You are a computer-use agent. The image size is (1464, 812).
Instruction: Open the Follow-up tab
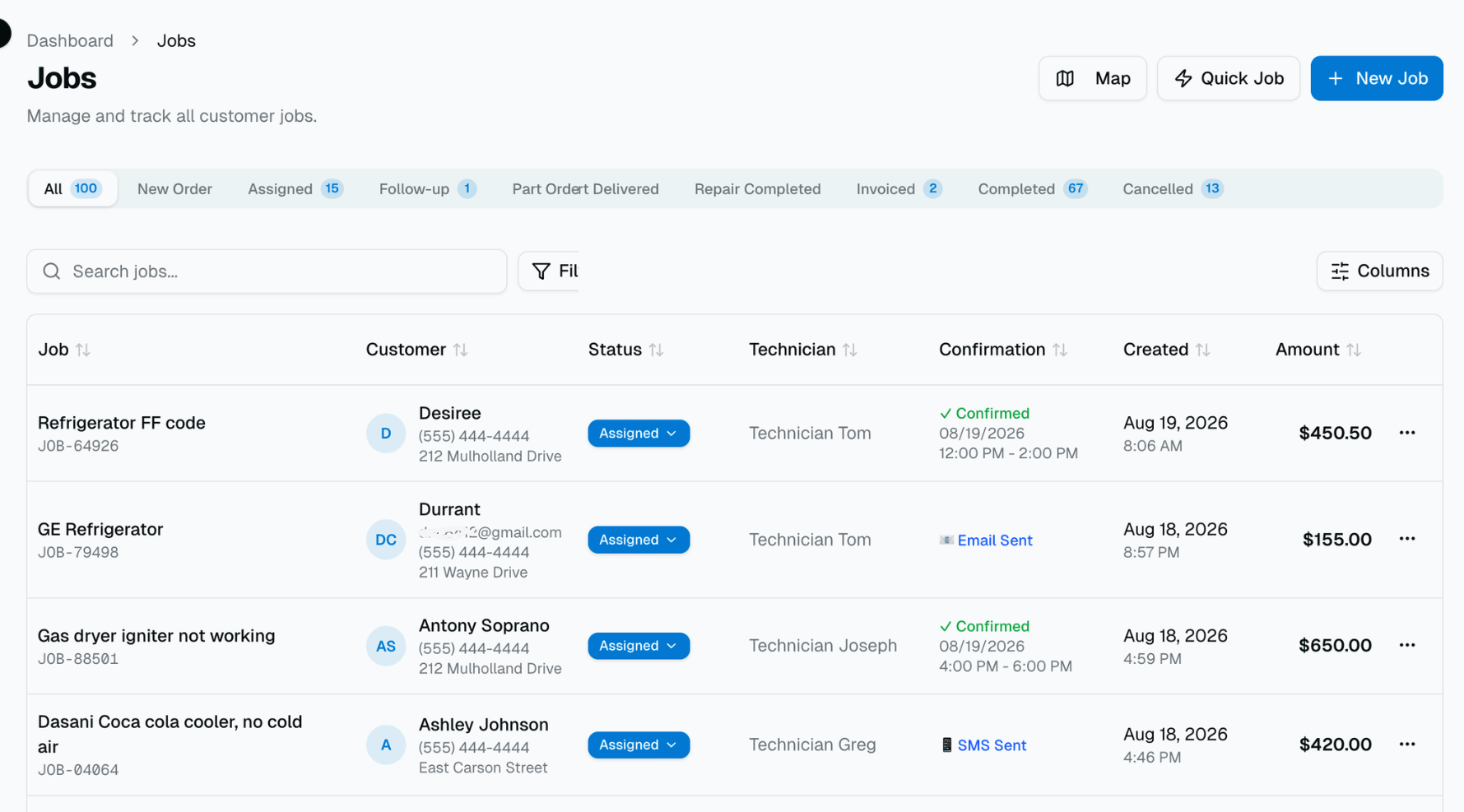click(x=427, y=188)
